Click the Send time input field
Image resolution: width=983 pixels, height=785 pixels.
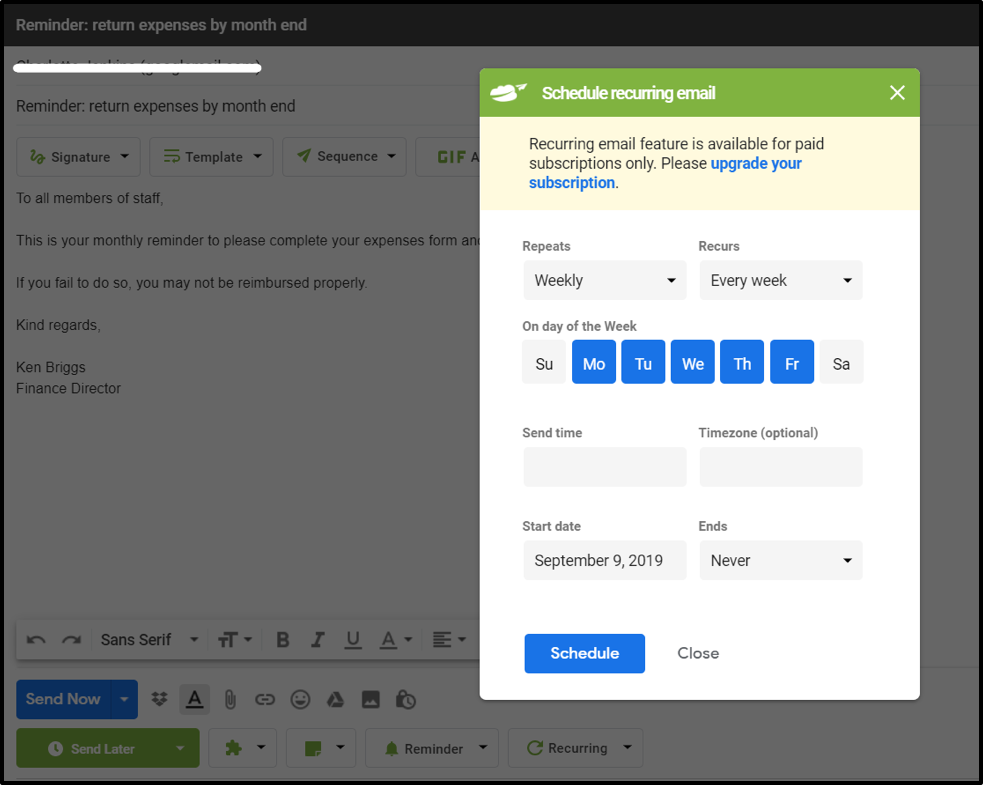pos(604,467)
